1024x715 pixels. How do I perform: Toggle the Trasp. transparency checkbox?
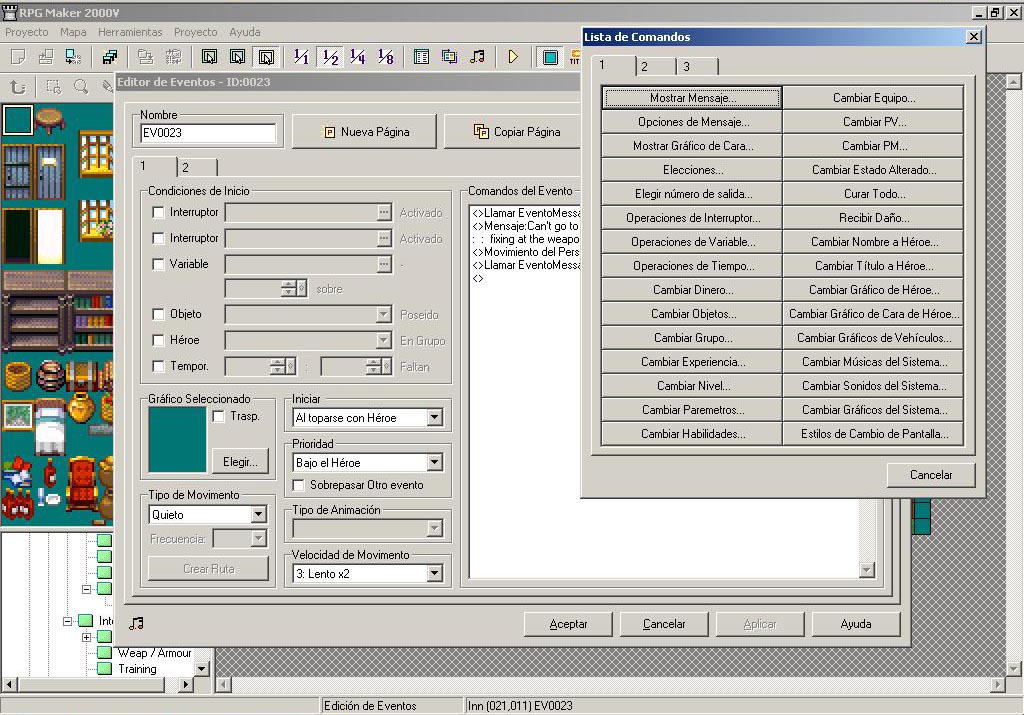pyautogui.click(x=219, y=416)
